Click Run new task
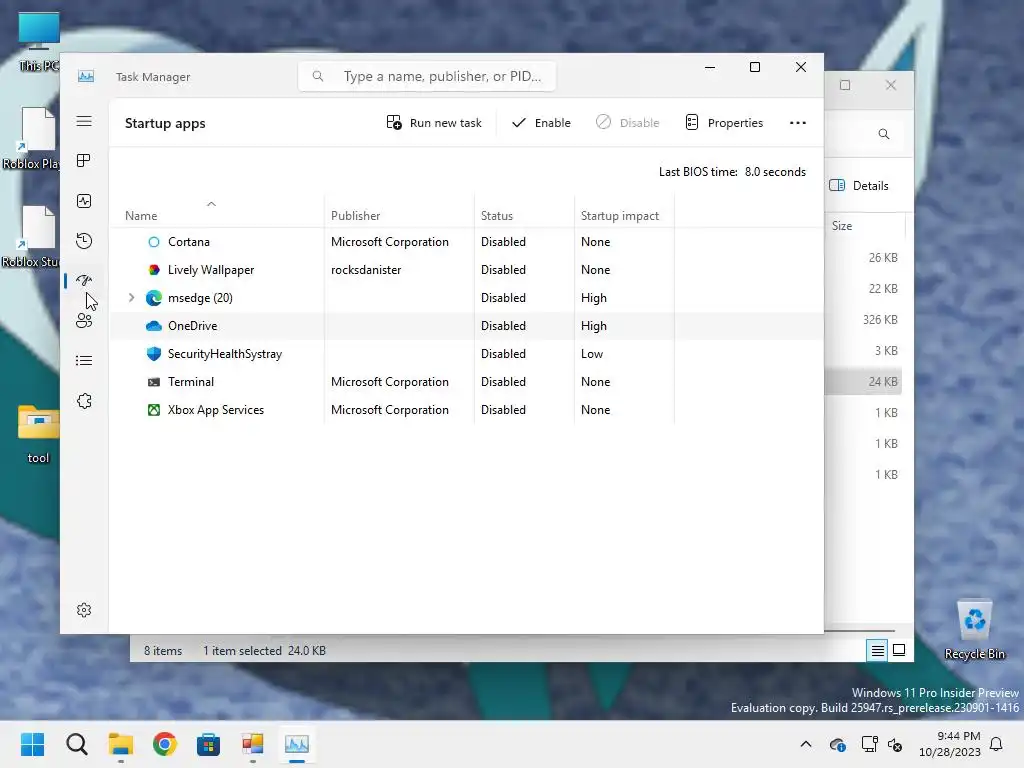 (x=434, y=123)
